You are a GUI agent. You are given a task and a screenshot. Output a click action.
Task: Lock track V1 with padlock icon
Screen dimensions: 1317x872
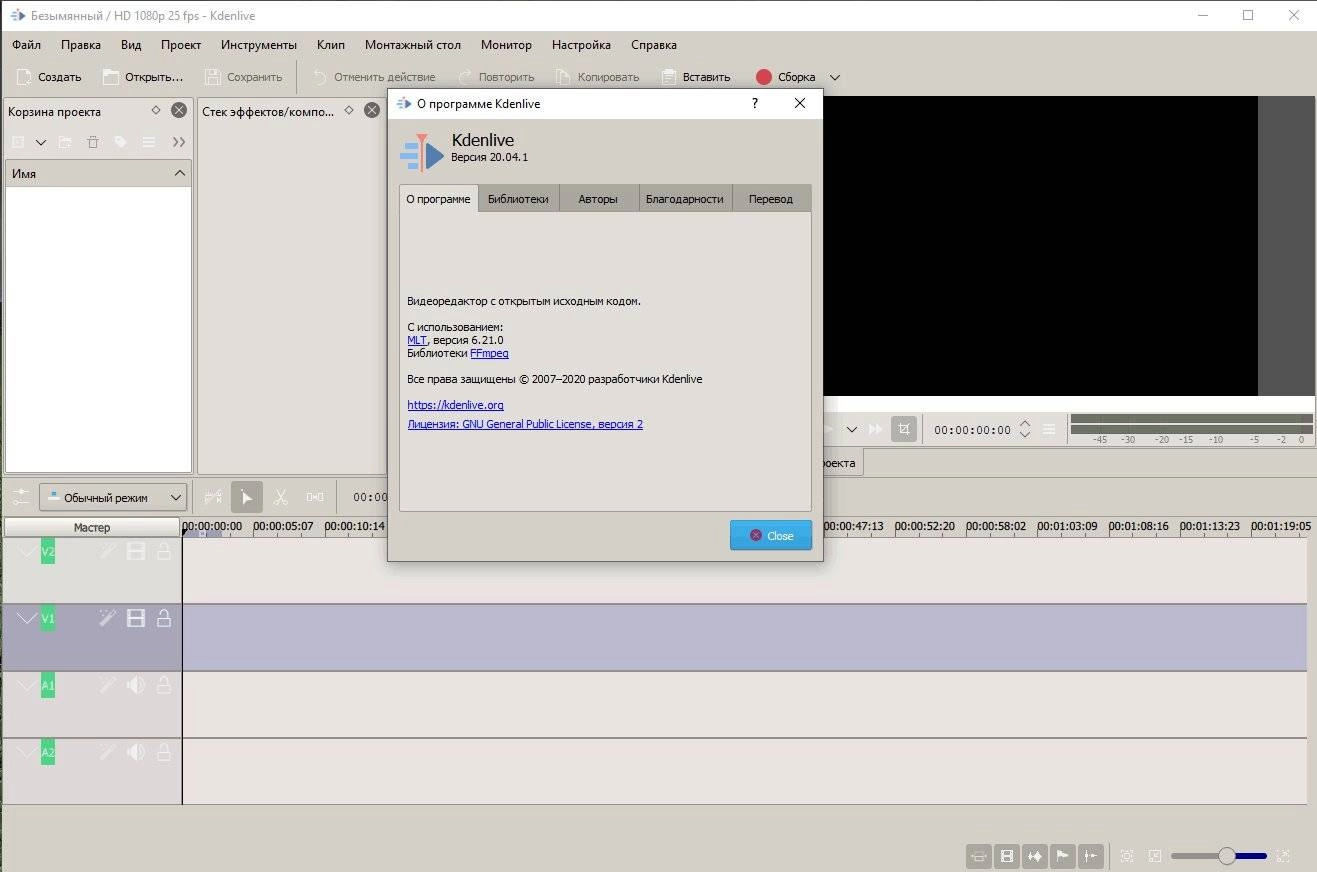tap(164, 619)
